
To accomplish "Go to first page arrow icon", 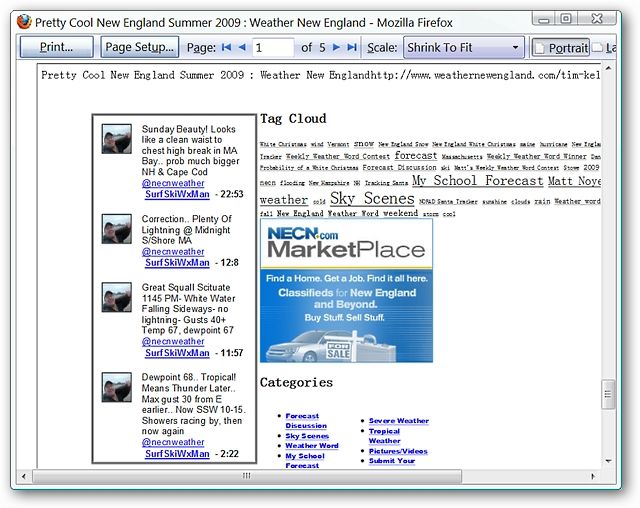I will tap(227, 47).
